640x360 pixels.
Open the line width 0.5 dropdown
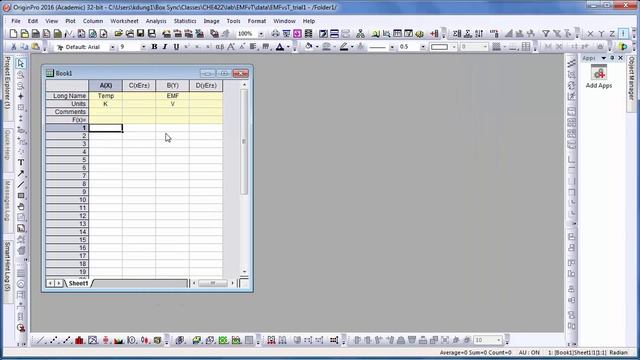pyautogui.click(x=423, y=47)
